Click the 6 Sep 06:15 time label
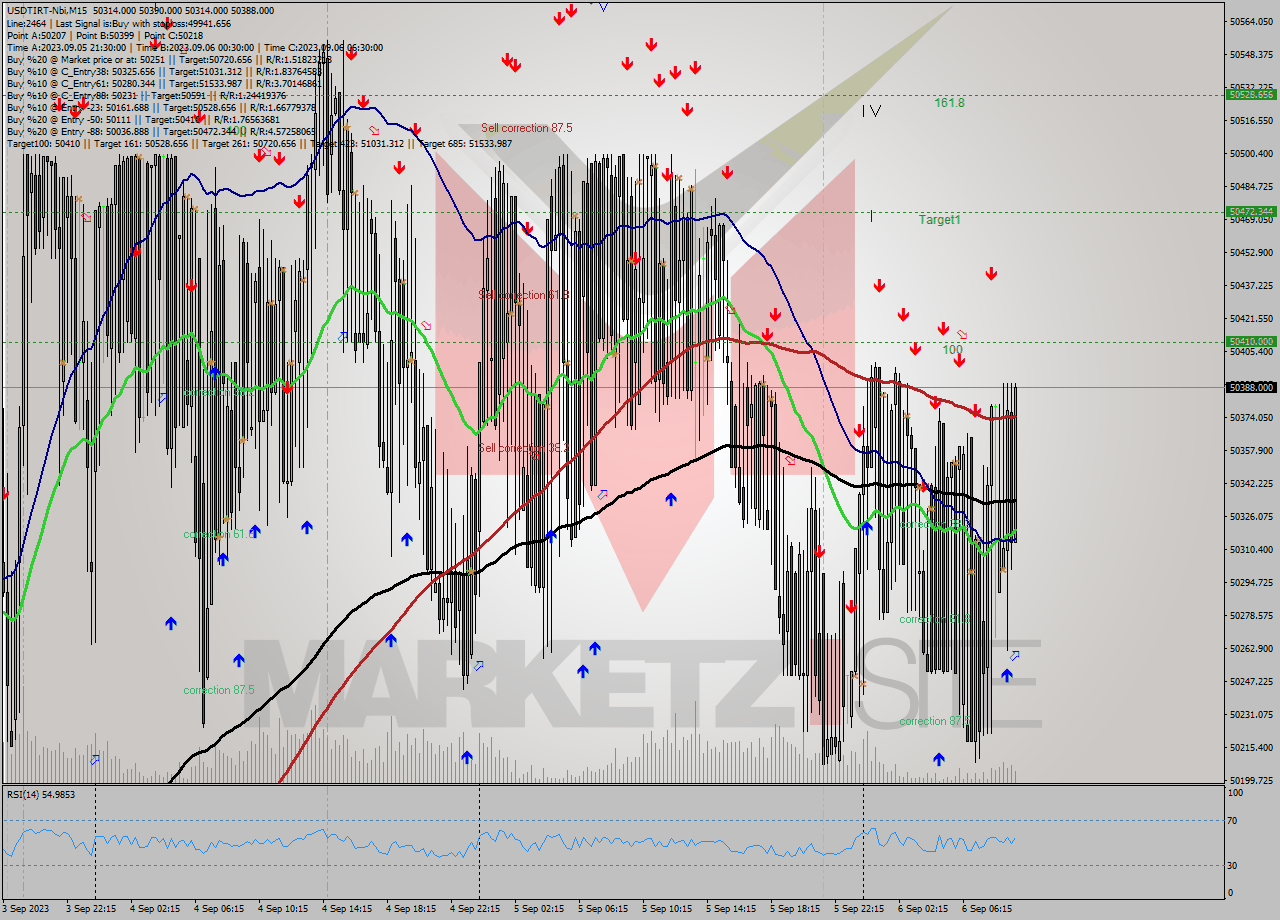Screen dimensions: 1280x920 (987, 909)
